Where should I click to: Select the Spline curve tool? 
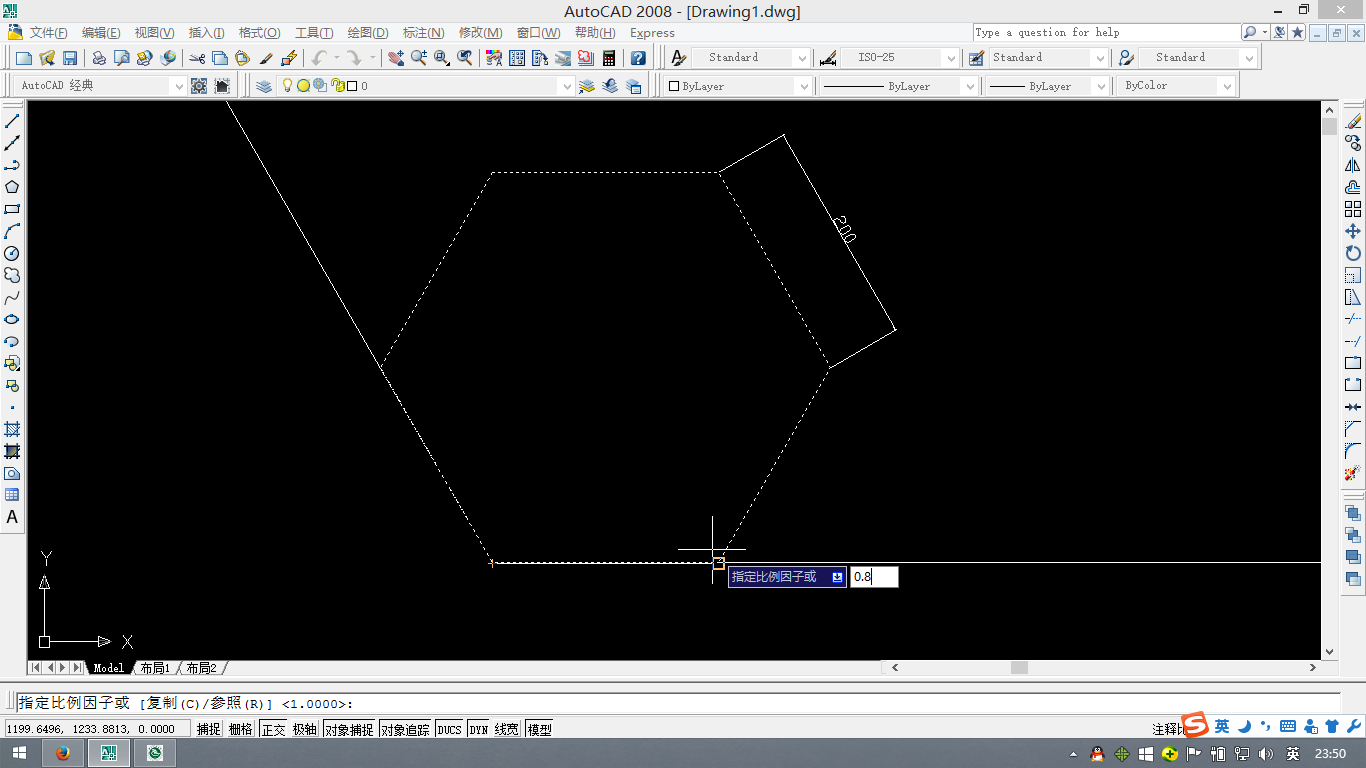[x=12, y=297]
